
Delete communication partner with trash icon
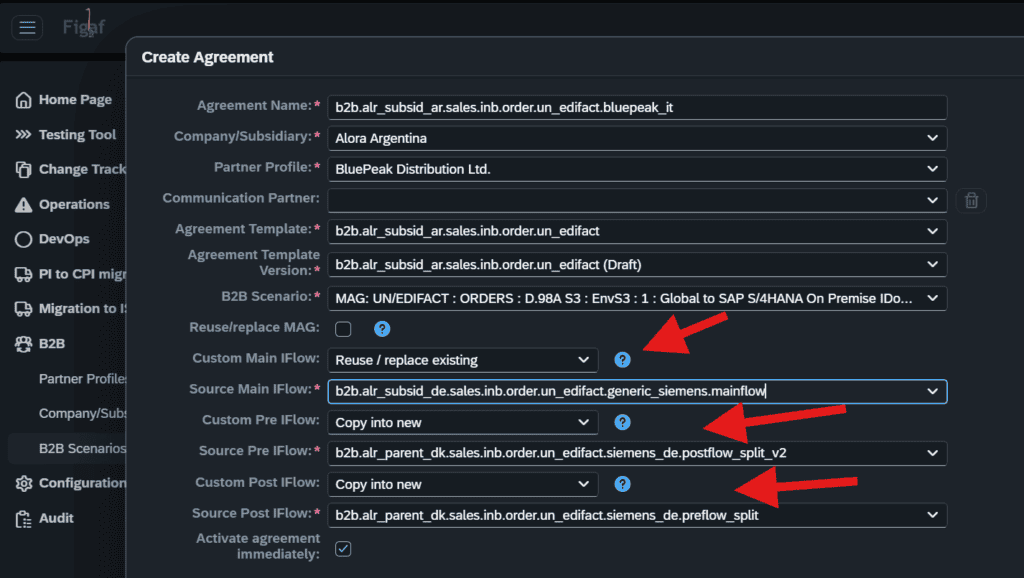coord(971,201)
